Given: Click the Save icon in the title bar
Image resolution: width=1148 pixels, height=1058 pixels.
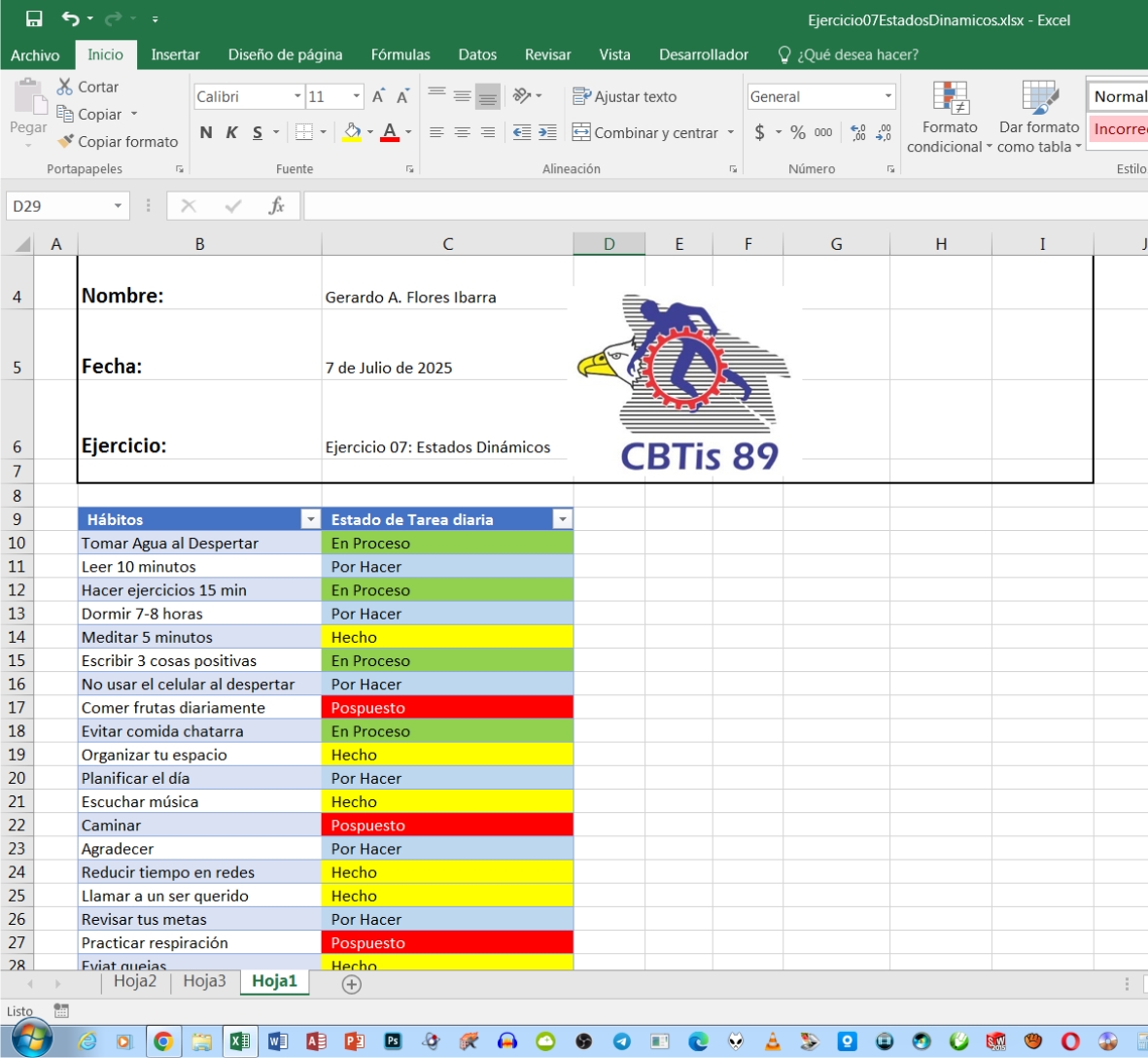Looking at the screenshot, I should (34, 19).
